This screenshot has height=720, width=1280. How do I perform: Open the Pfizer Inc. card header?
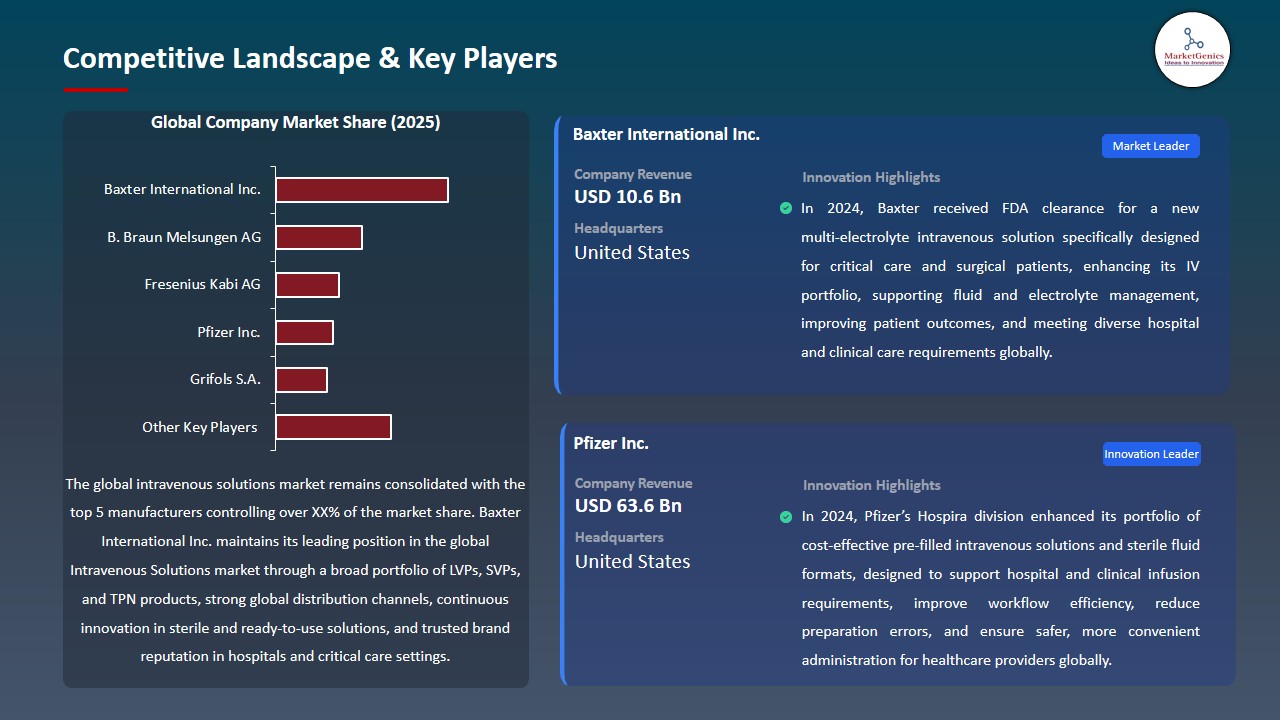click(x=611, y=443)
